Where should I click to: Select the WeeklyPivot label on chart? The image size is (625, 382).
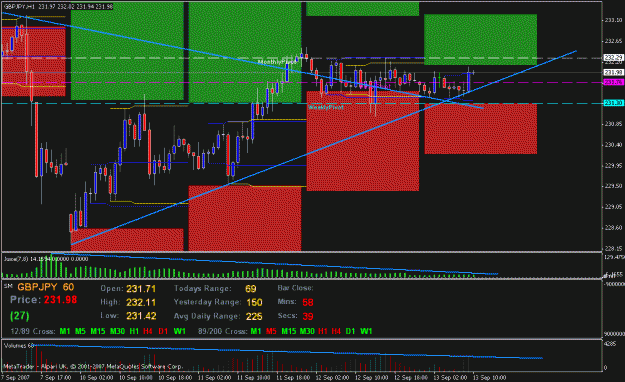click(x=326, y=107)
